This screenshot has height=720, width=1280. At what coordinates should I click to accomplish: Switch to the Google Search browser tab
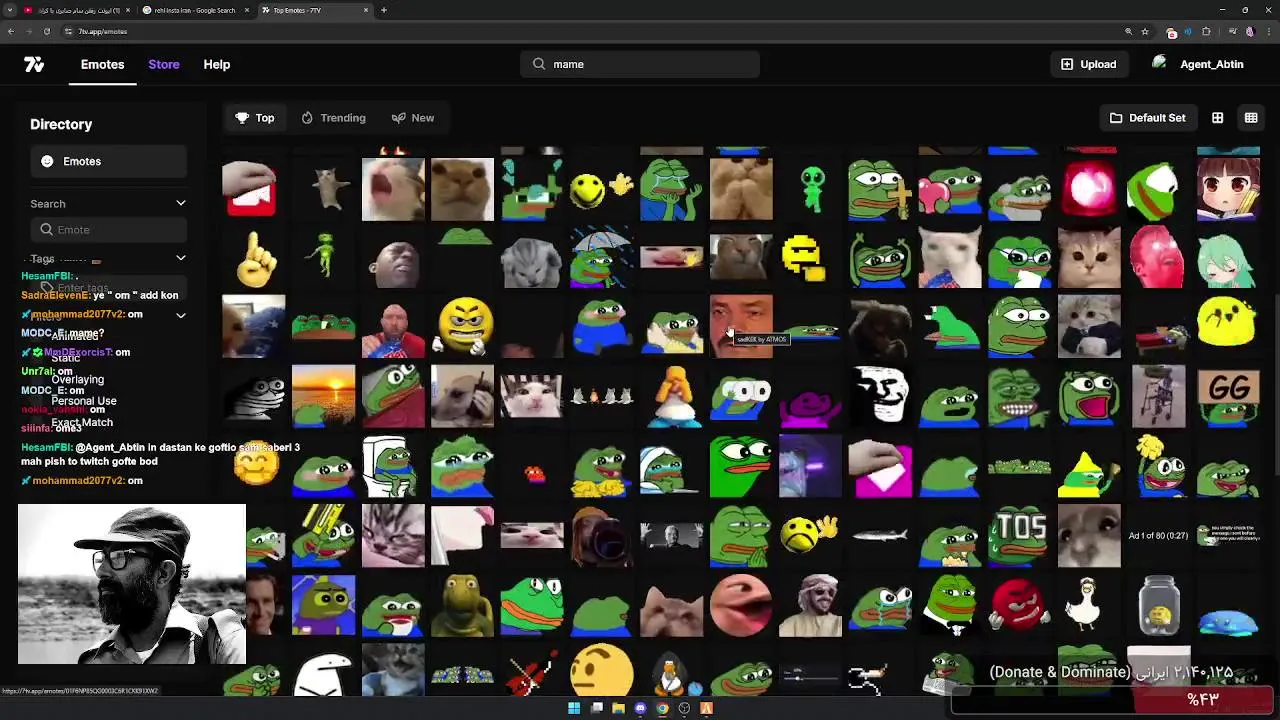point(195,10)
